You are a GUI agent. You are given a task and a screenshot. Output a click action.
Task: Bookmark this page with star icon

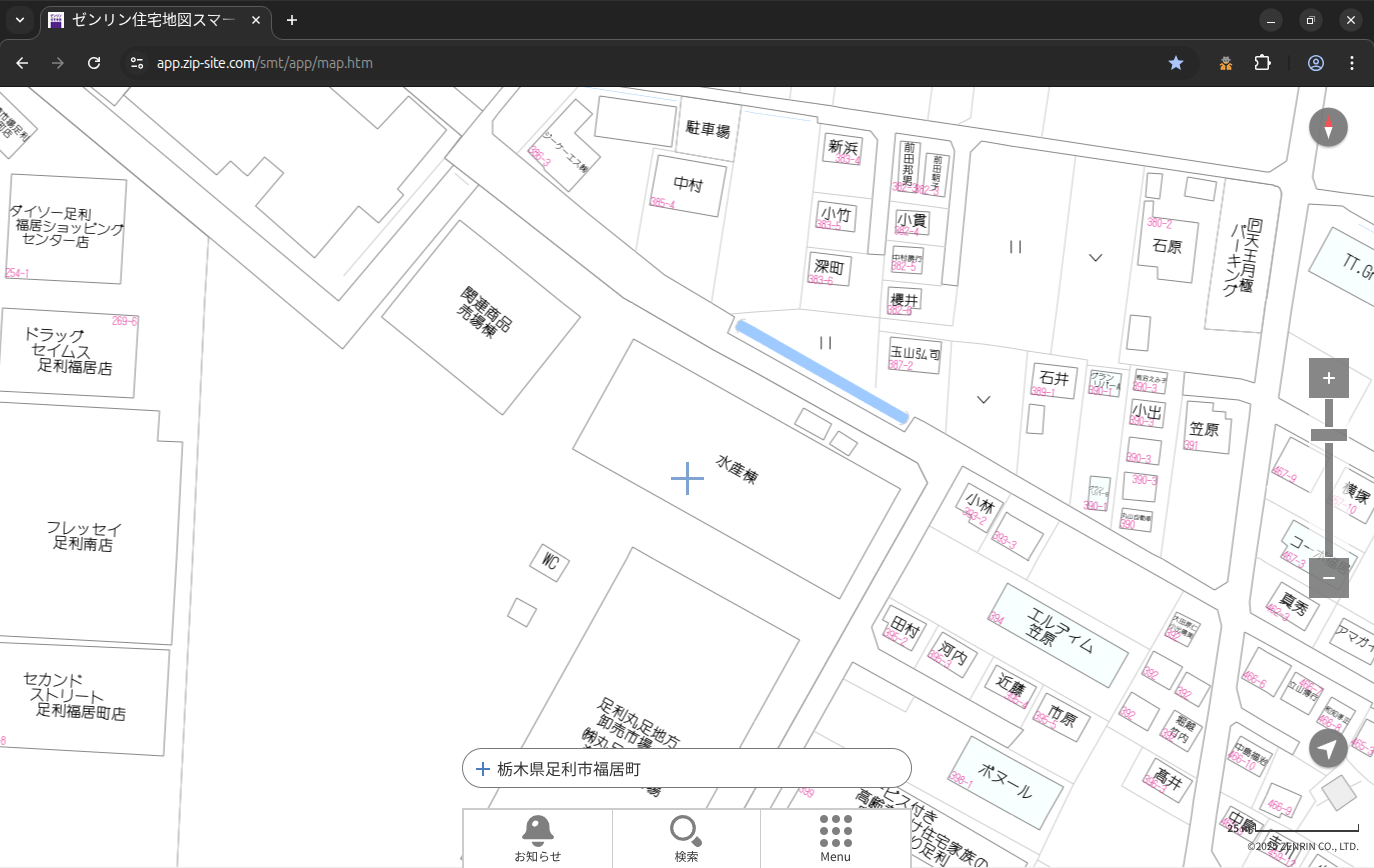point(1176,63)
